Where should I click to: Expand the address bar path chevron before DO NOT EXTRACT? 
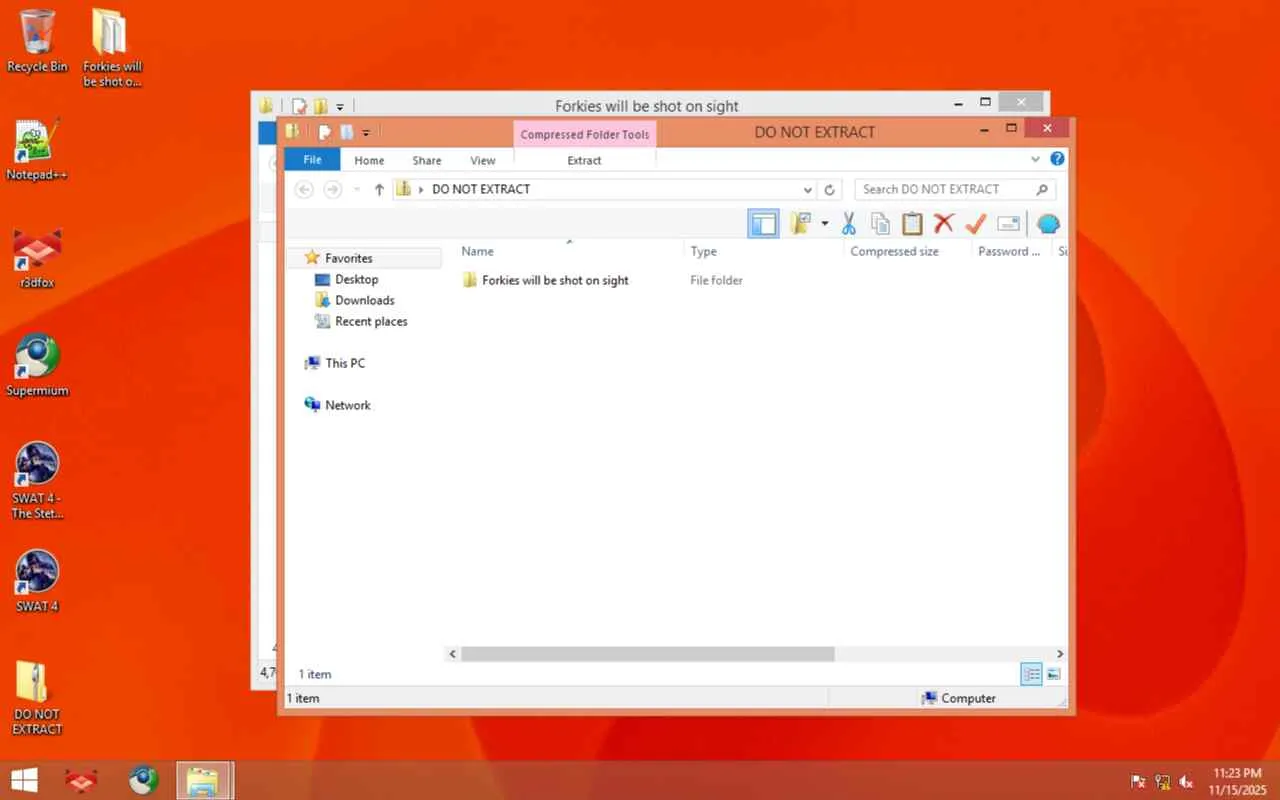(x=421, y=189)
